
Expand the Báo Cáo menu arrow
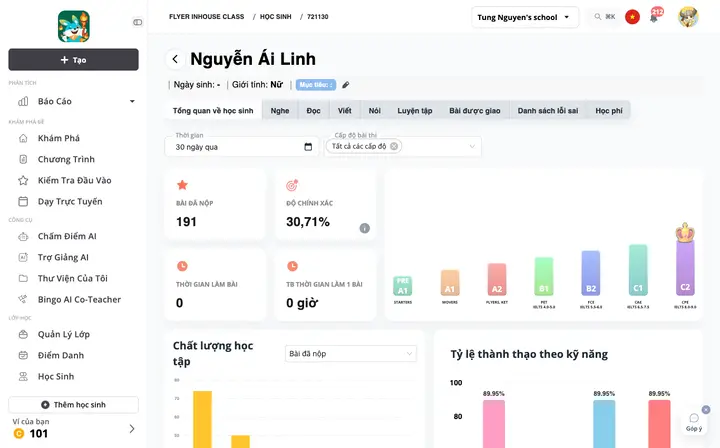(132, 101)
